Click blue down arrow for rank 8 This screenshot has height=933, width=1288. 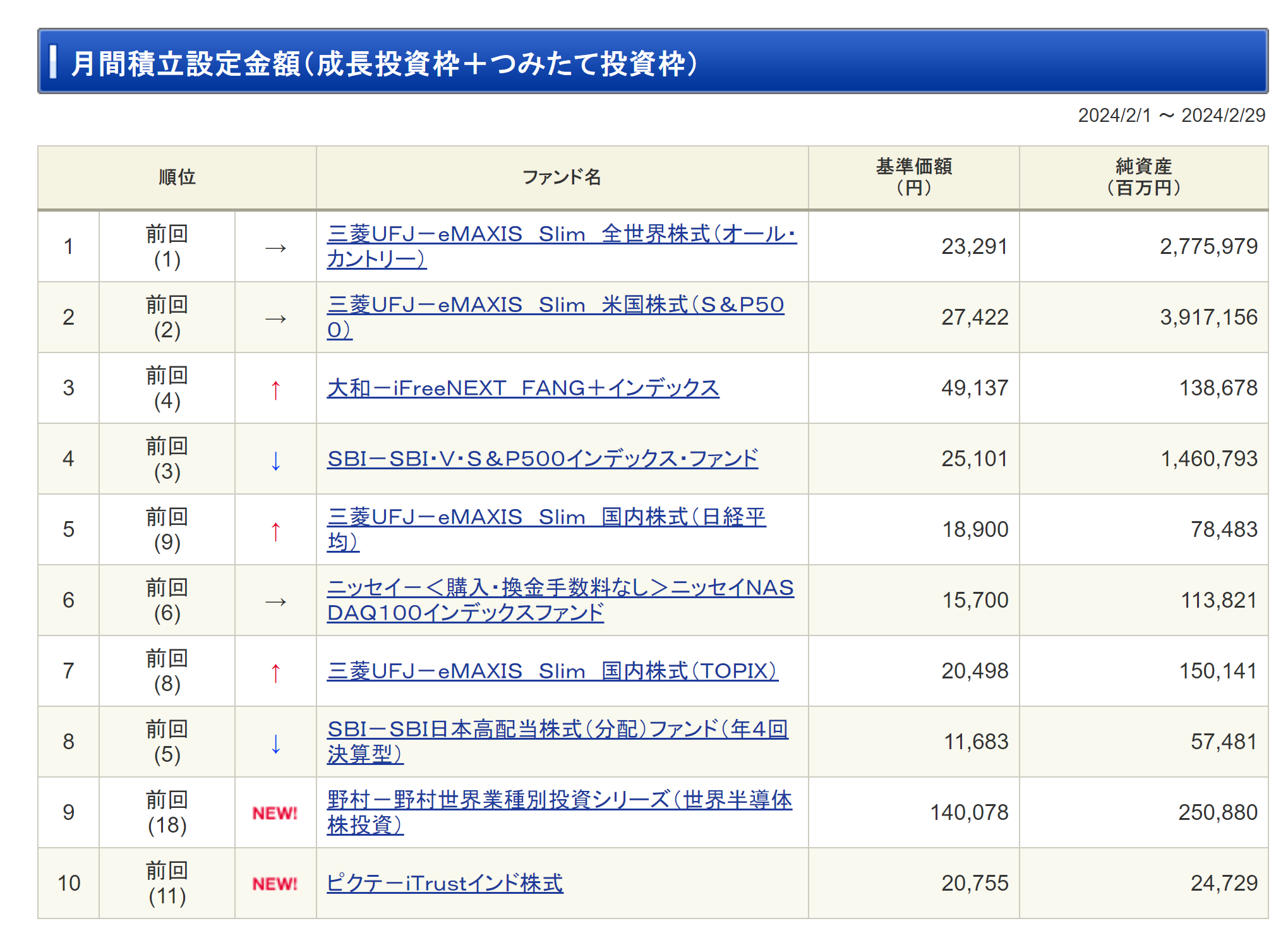coord(275,743)
